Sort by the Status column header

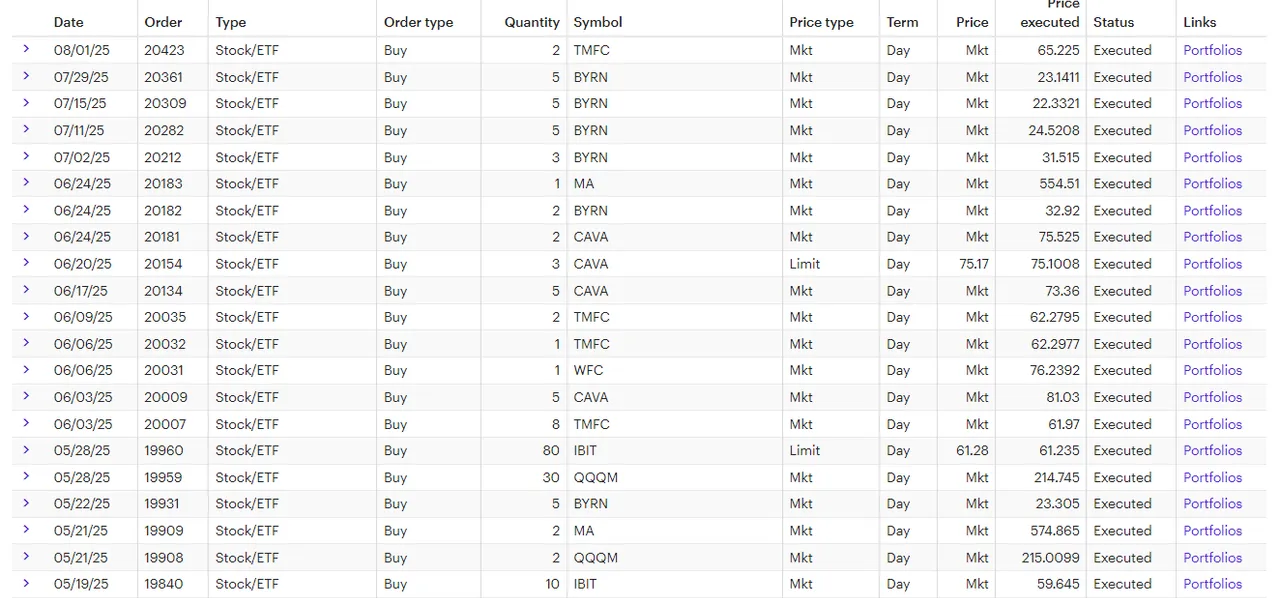(1113, 22)
